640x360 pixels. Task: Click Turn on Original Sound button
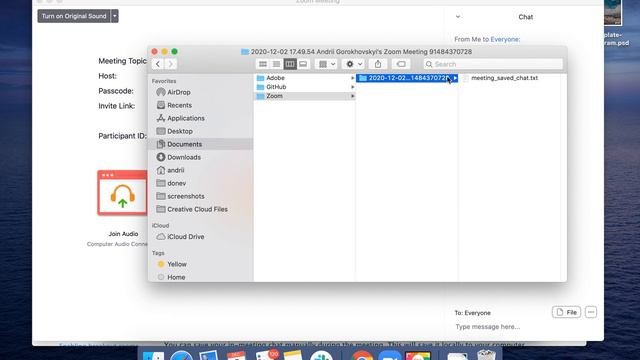point(74,16)
